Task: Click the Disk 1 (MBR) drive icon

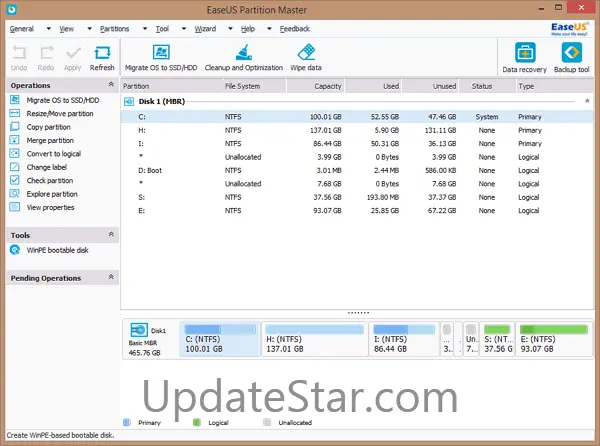Action: tap(129, 101)
